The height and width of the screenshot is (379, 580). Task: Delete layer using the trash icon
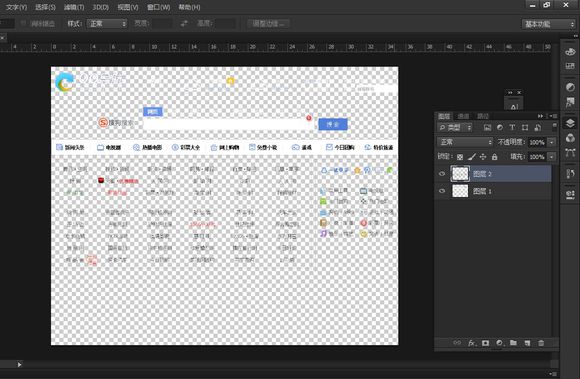[541, 343]
